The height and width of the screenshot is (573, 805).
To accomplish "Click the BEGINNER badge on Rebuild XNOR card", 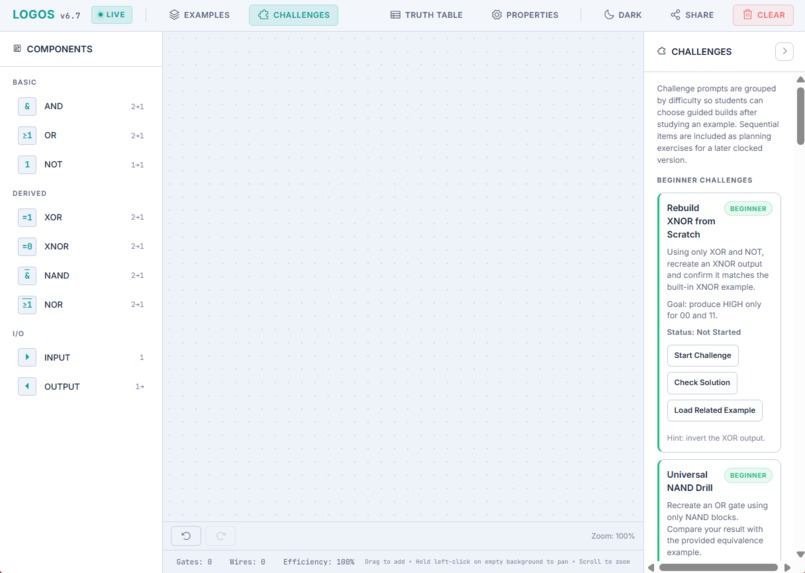I will pos(748,208).
